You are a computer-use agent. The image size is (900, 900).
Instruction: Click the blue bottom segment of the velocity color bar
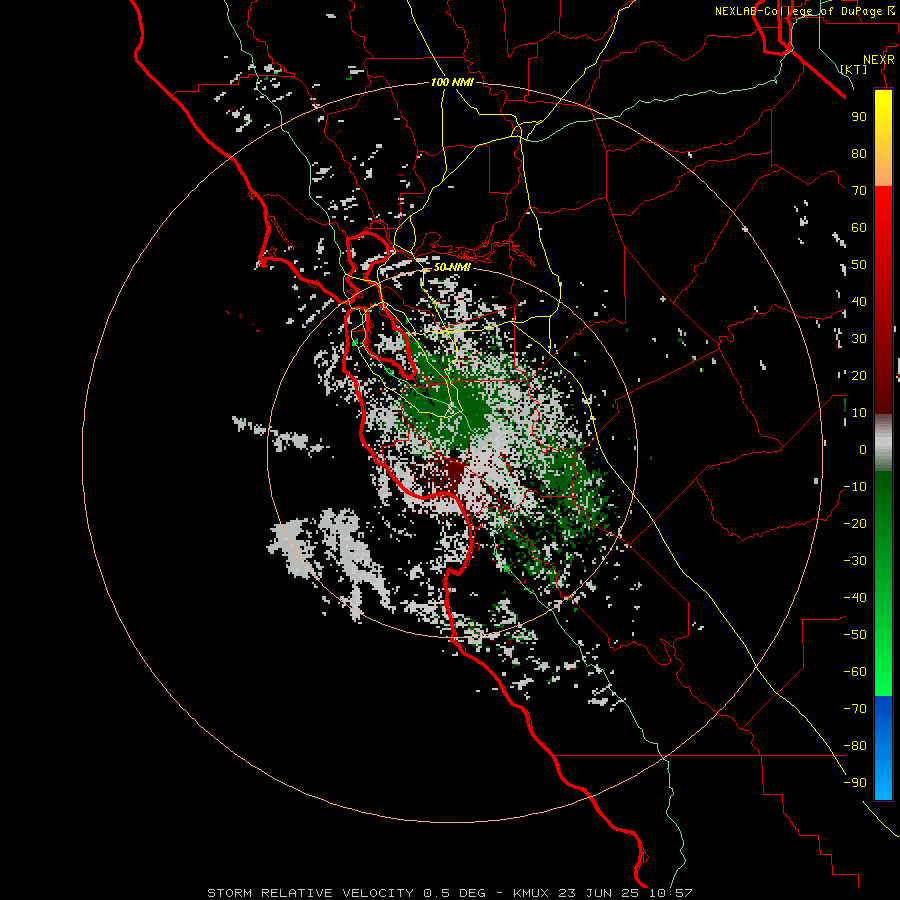pos(883,748)
